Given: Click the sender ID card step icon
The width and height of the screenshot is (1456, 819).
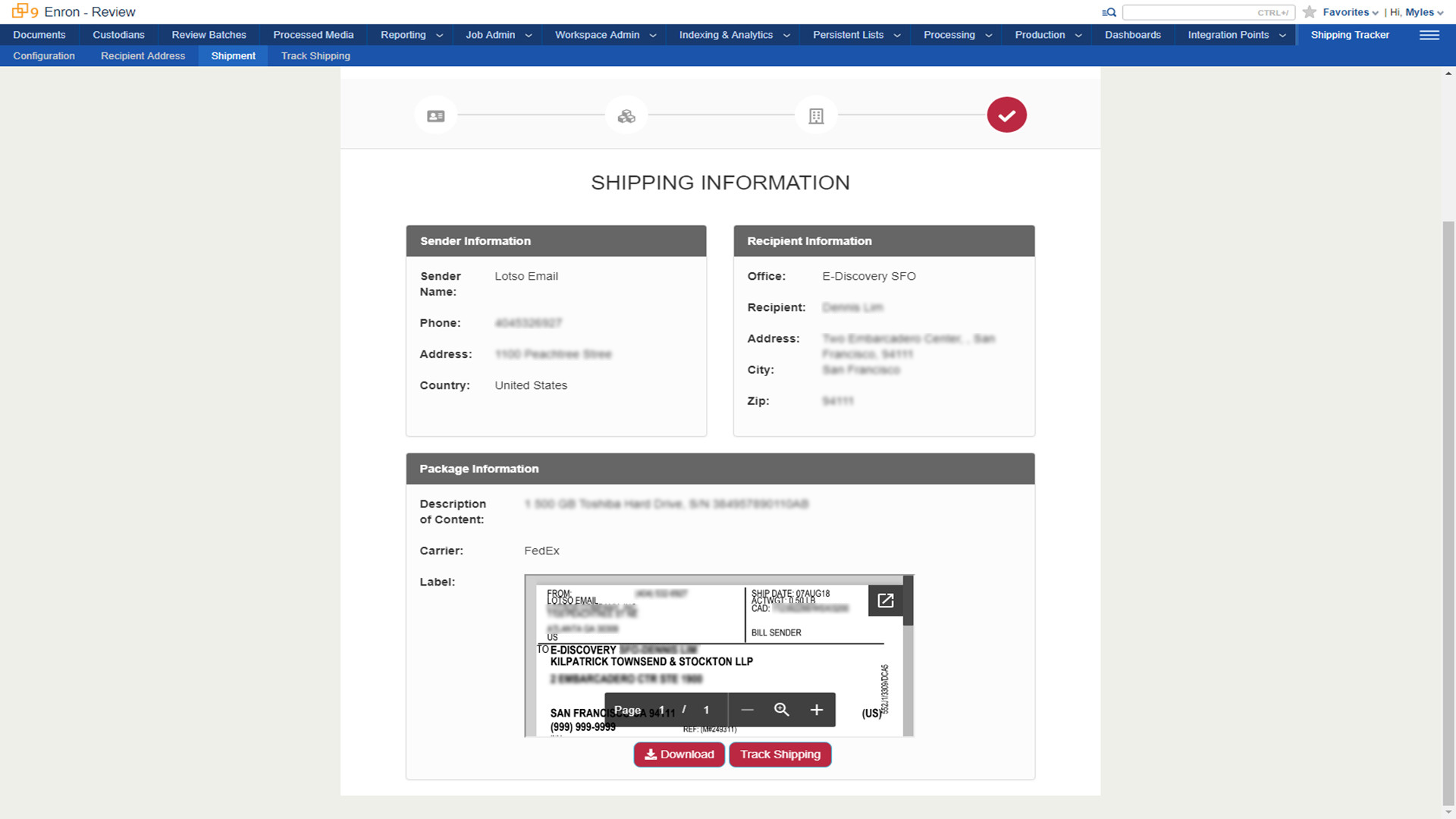Looking at the screenshot, I should (436, 116).
